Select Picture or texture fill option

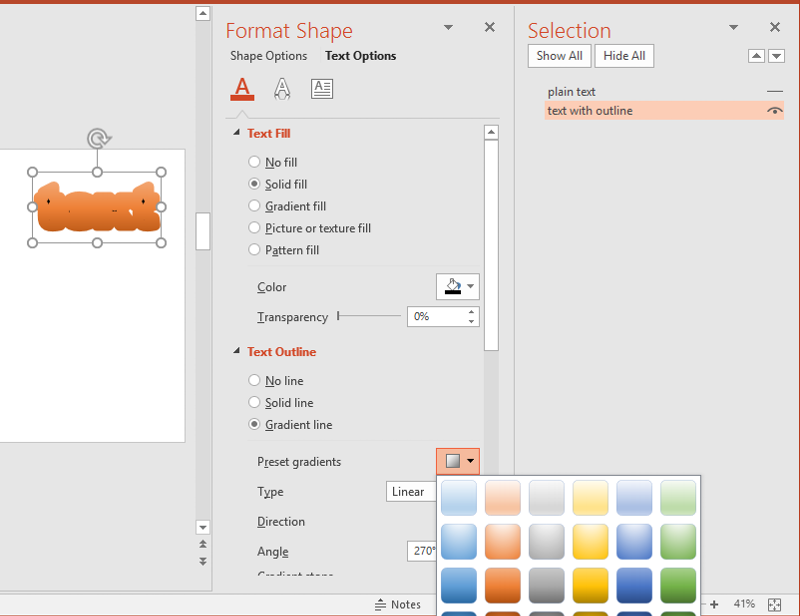pos(254,228)
